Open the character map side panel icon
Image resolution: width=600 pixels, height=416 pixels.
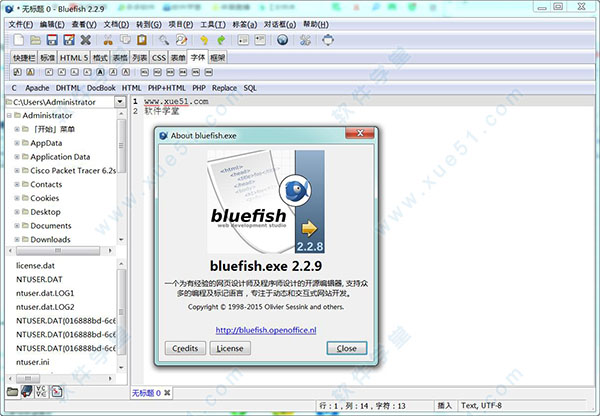point(41,391)
